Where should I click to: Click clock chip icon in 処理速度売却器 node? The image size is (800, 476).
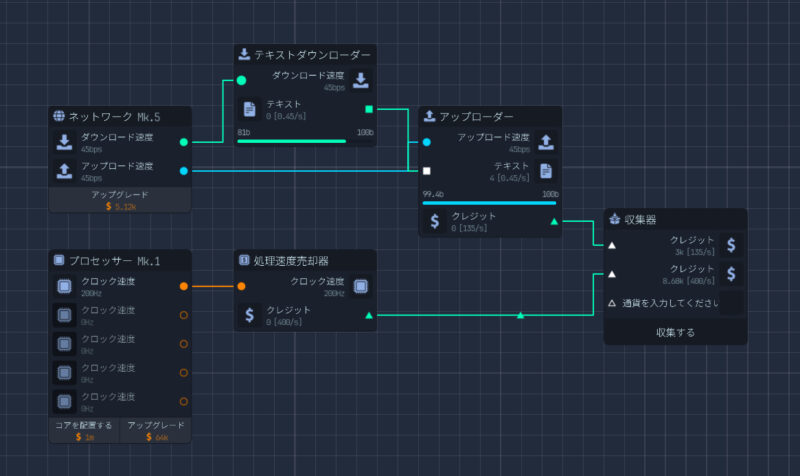(361, 286)
